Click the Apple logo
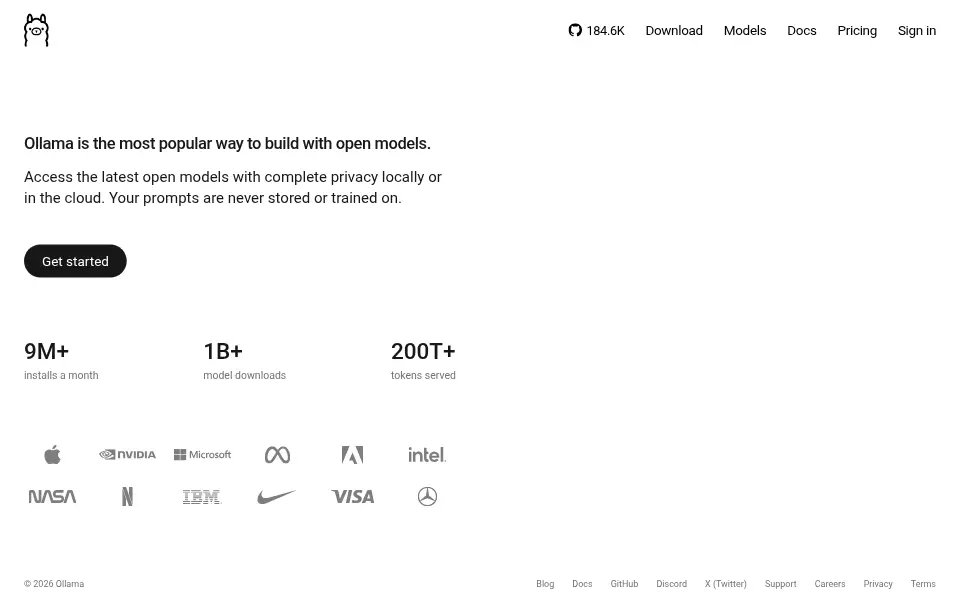The height and width of the screenshot is (600, 960). pyautogui.click(x=53, y=455)
